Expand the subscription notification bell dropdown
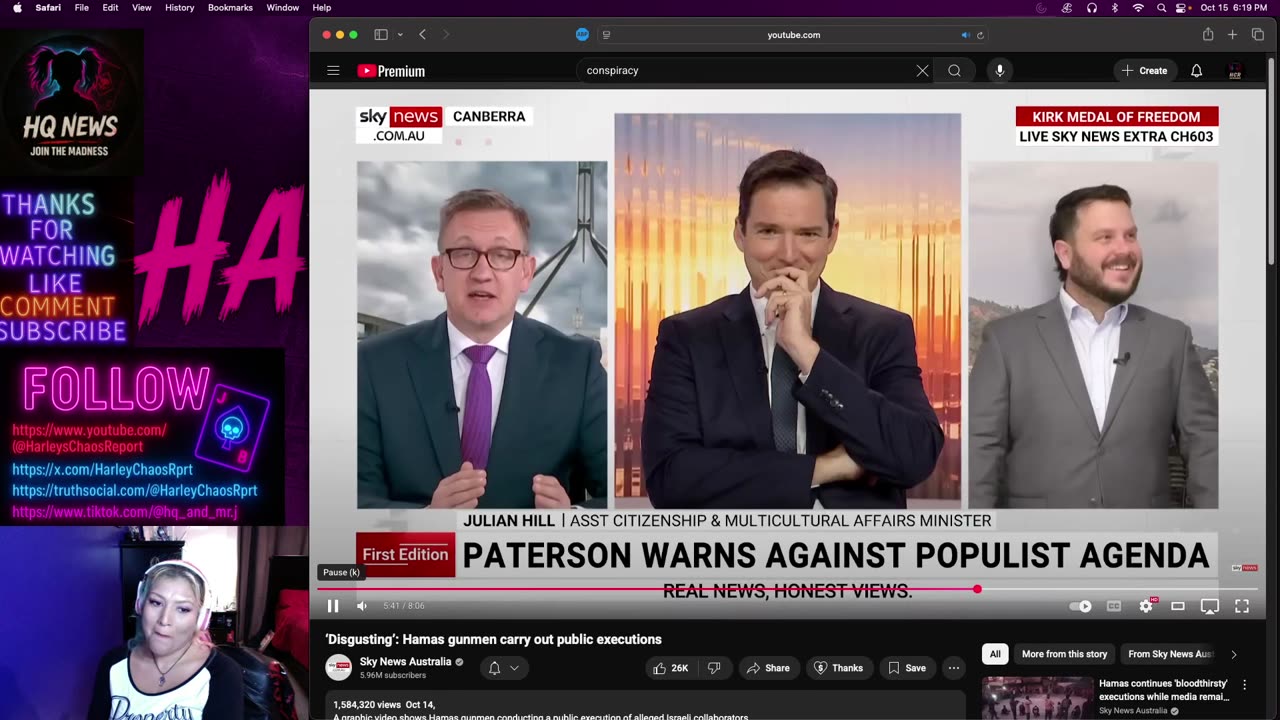The height and width of the screenshot is (720, 1280). point(503,668)
